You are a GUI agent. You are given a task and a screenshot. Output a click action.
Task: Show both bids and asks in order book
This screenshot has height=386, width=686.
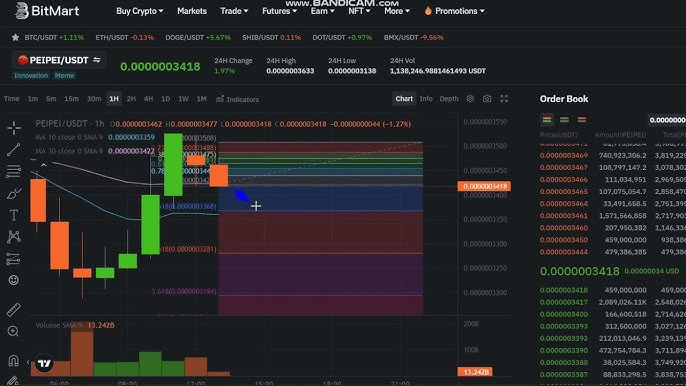547,119
